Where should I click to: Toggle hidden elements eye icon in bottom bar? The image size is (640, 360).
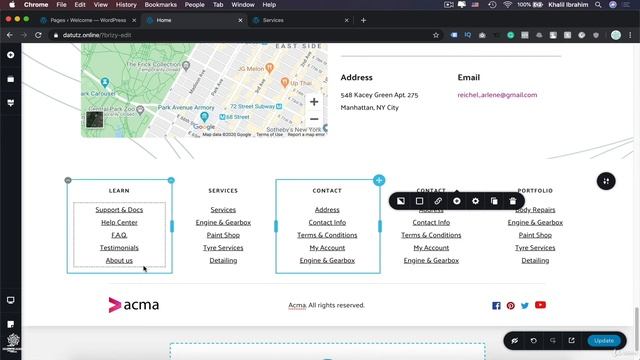pos(515,340)
